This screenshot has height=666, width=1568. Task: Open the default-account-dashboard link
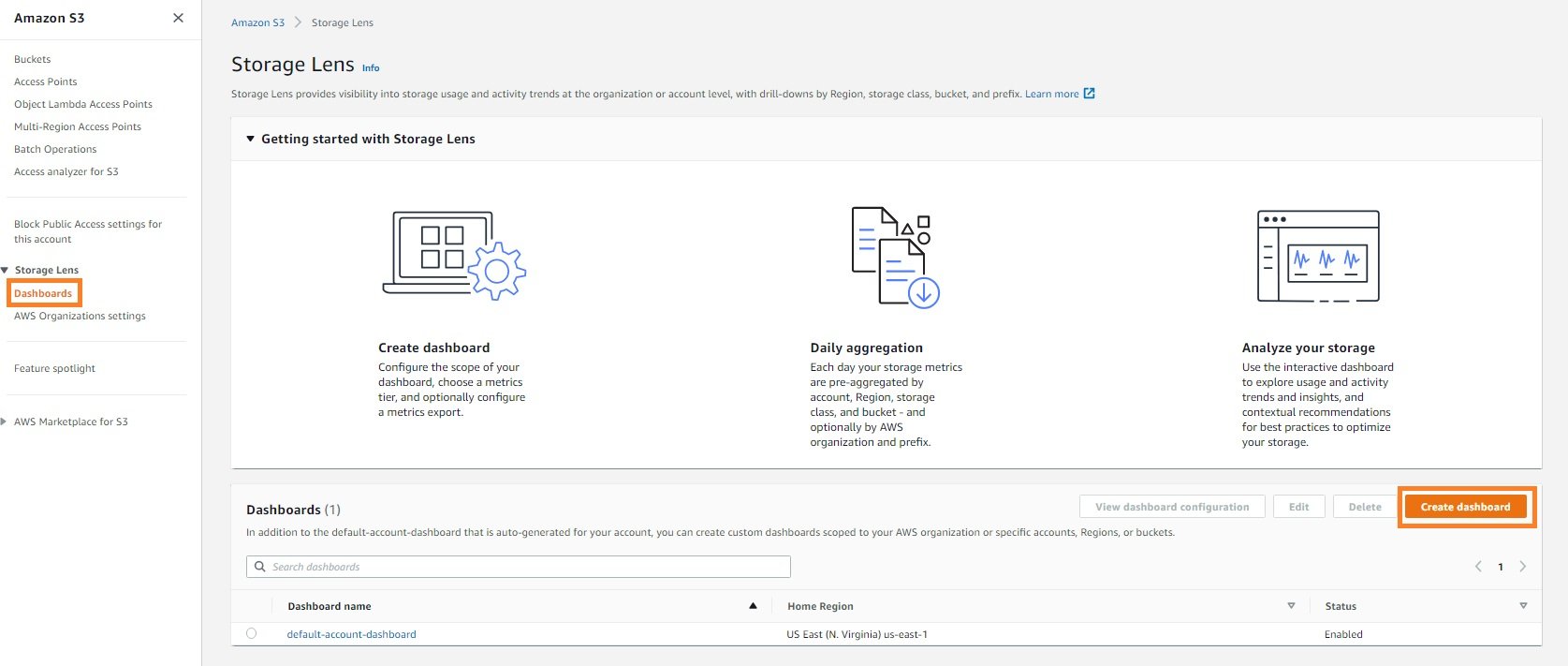click(x=351, y=634)
